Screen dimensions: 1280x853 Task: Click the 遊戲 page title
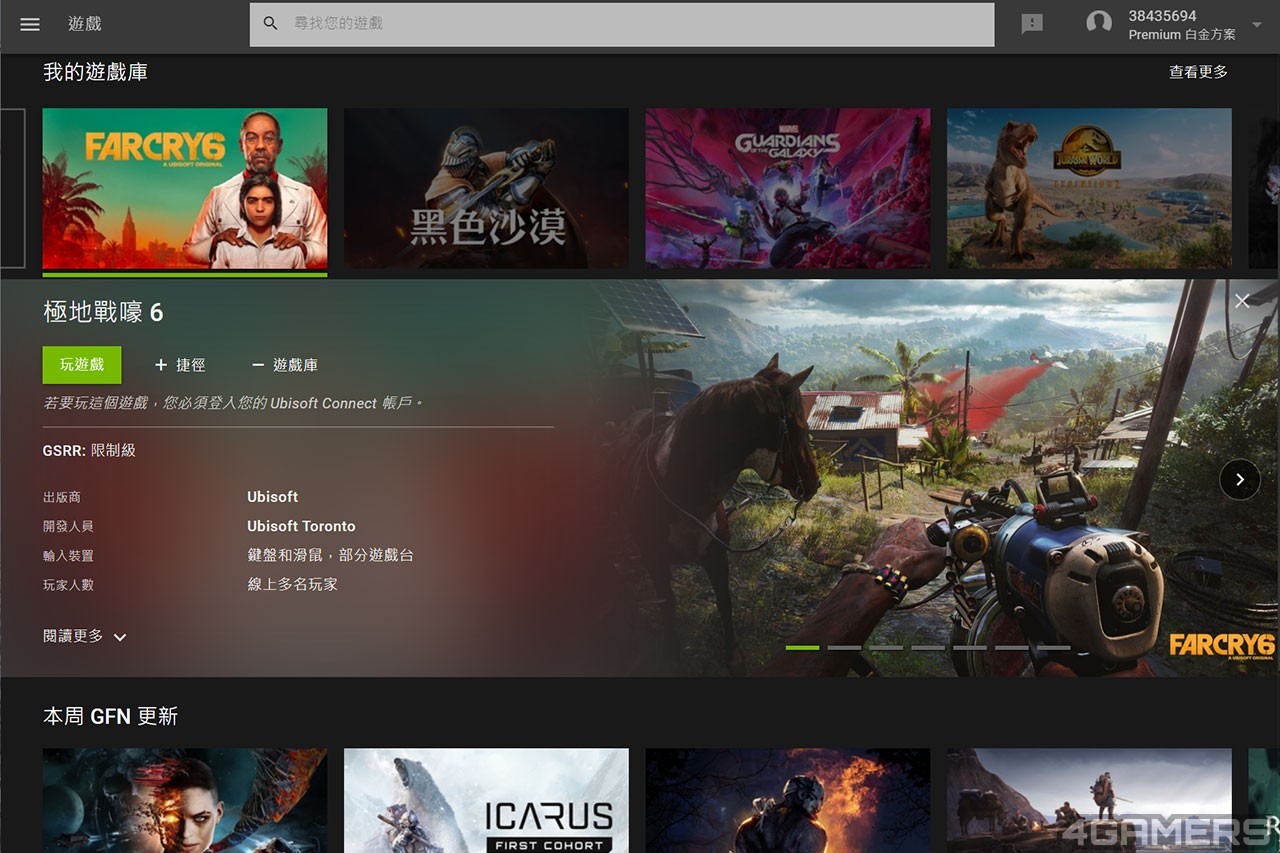[x=85, y=24]
